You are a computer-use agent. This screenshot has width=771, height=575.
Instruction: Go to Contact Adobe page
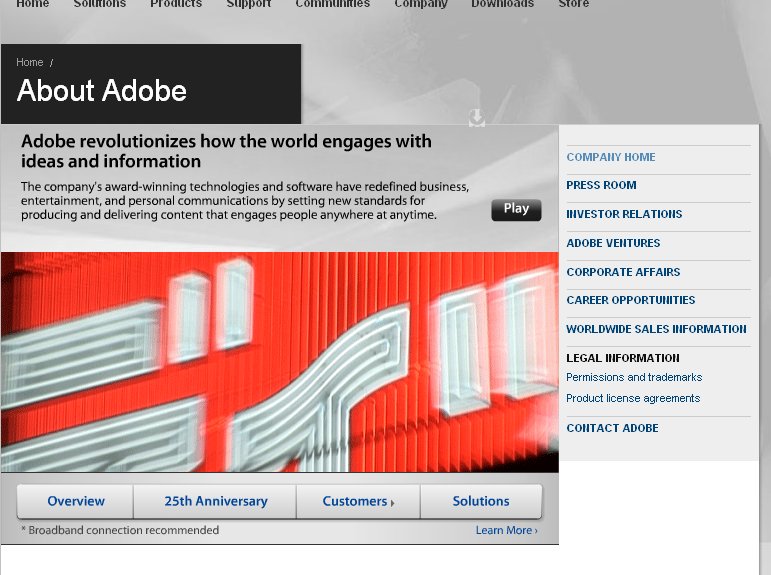point(612,428)
